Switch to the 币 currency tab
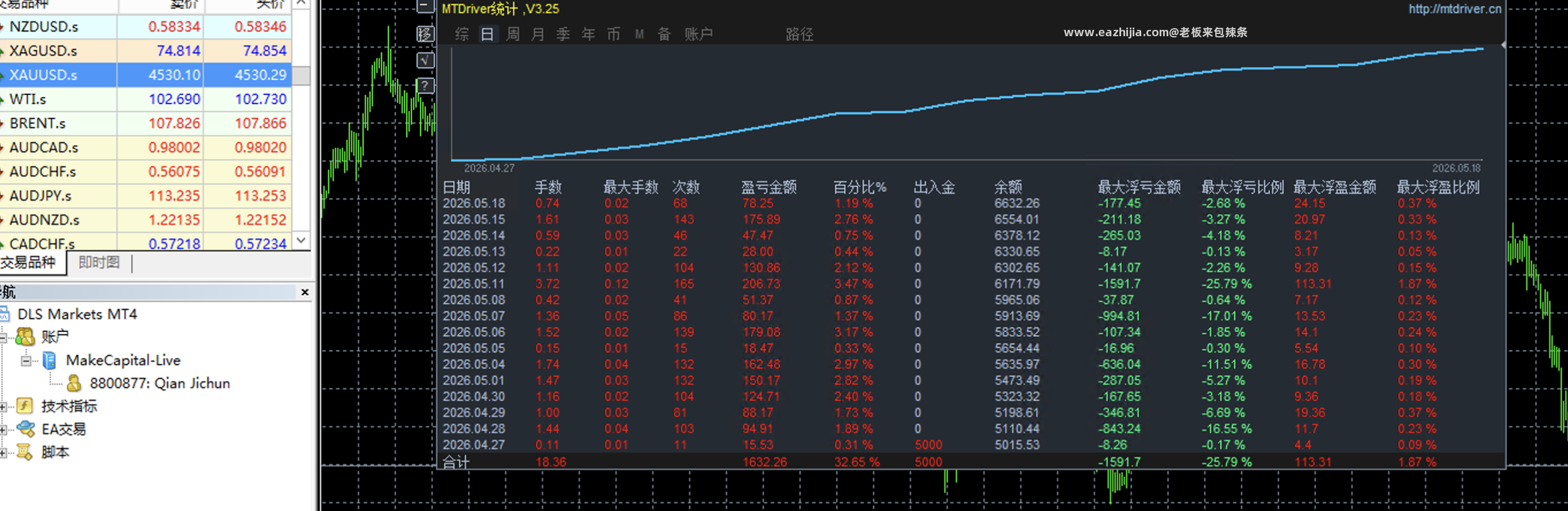The width and height of the screenshot is (1568, 511). coord(613,34)
